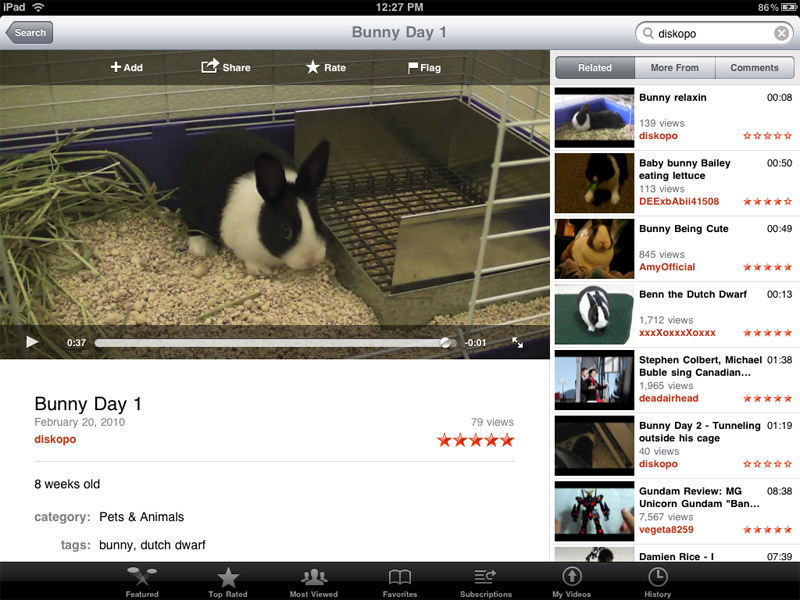Clear the diskopo search text

[781, 34]
